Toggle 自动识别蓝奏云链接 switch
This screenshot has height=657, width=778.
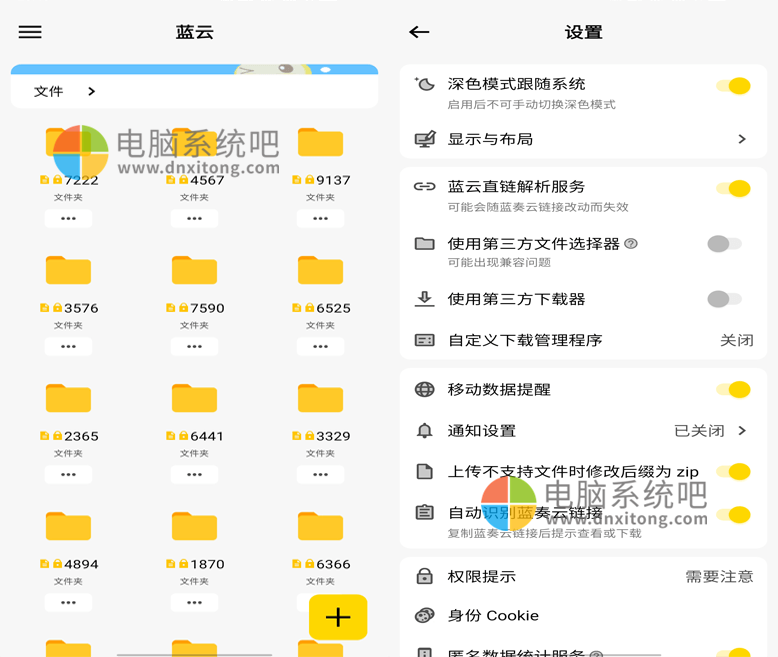click(x=734, y=515)
